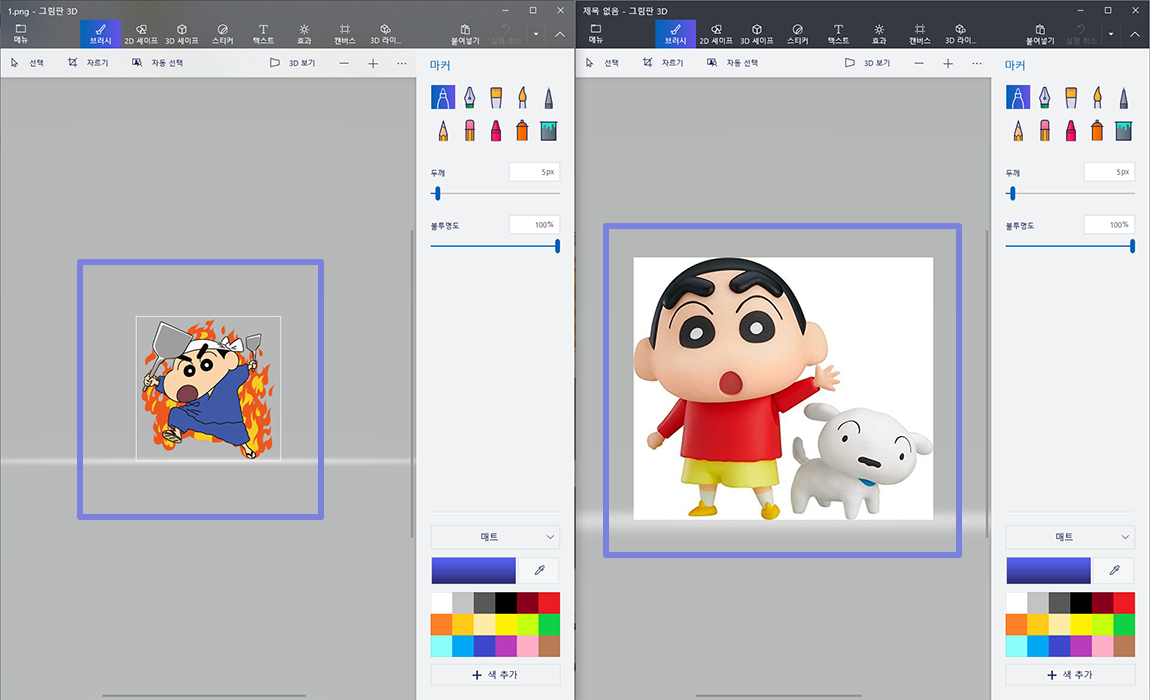Zoom in the left window canvas
1150x700 pixels.
click(x=373, y=63)
